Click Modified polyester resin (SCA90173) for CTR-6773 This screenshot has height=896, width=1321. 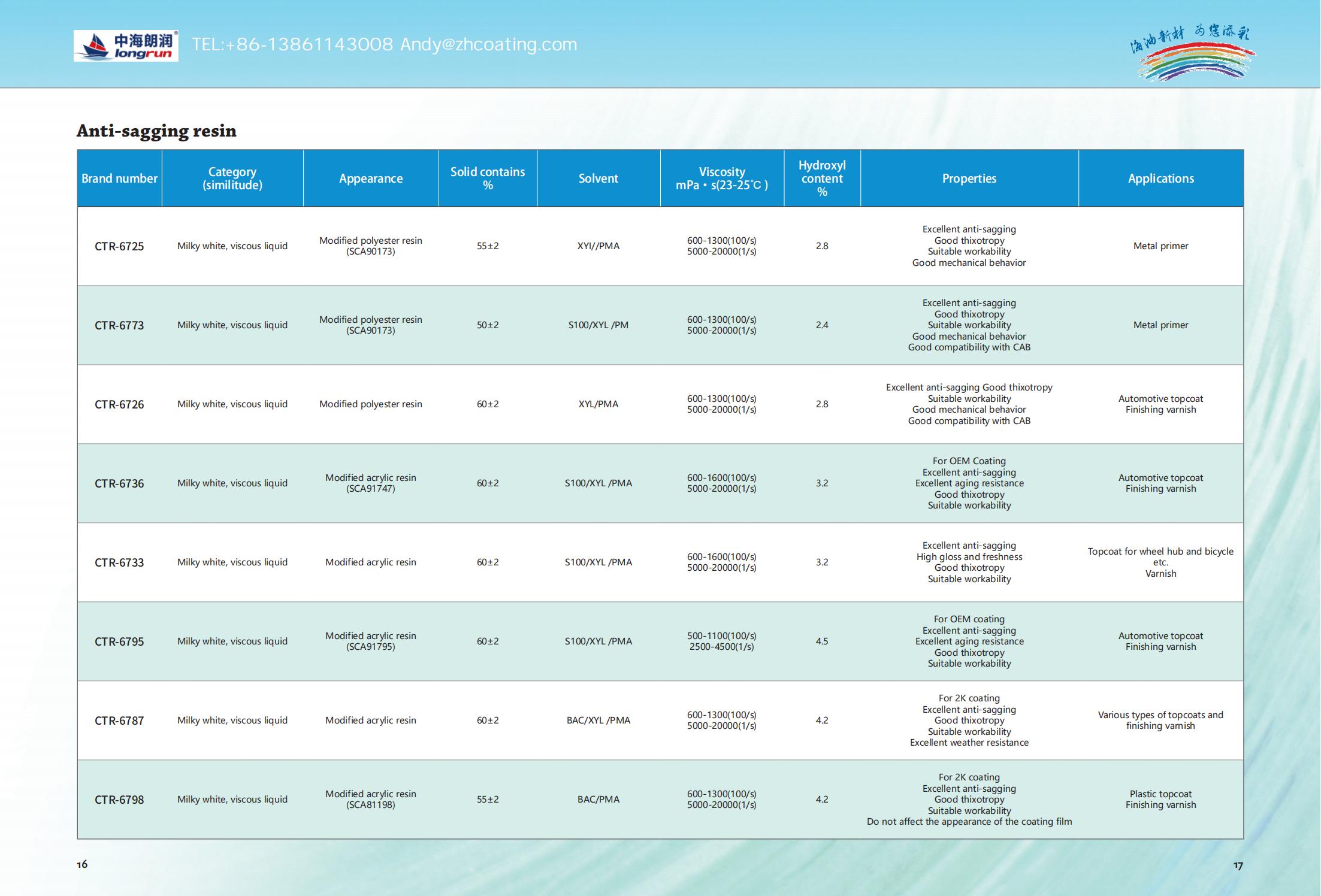coord(371,325)
